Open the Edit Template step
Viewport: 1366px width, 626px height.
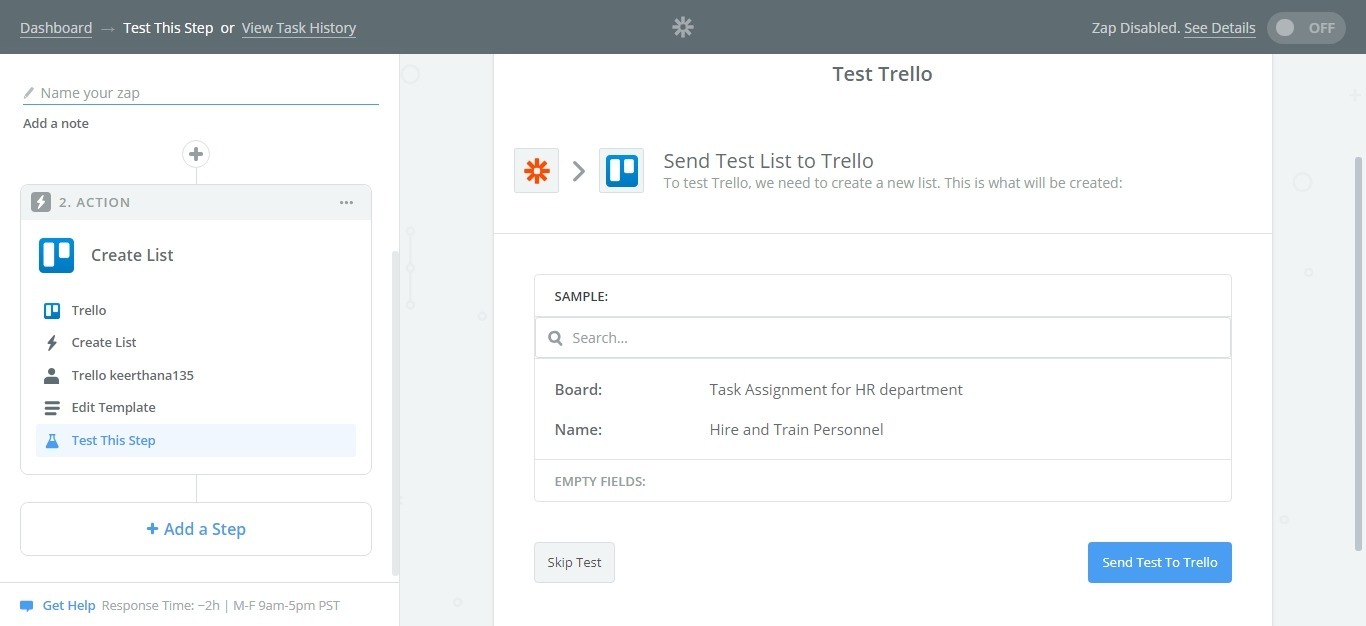click(x=196, y=408)
